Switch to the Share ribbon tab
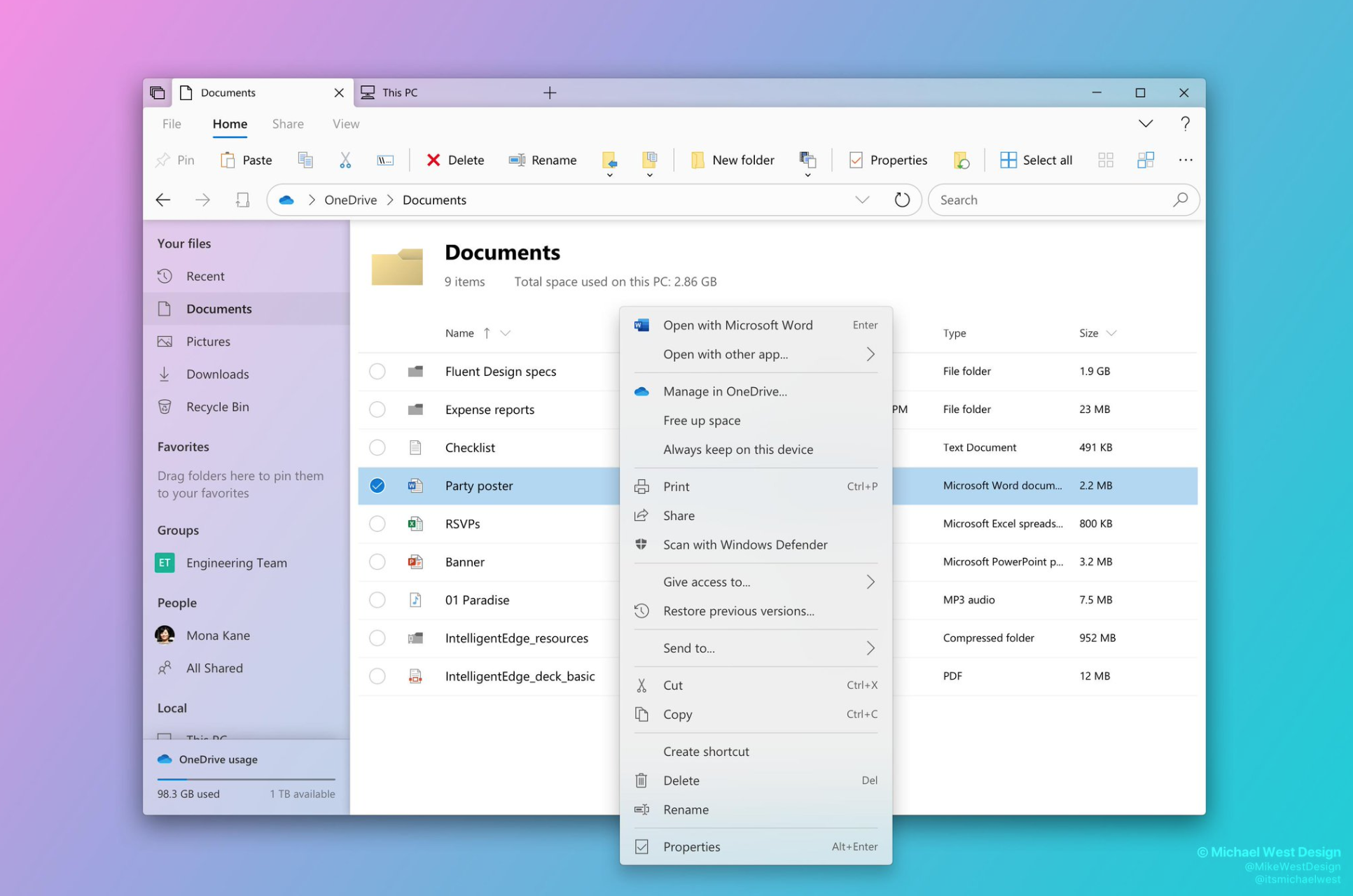 287,123
